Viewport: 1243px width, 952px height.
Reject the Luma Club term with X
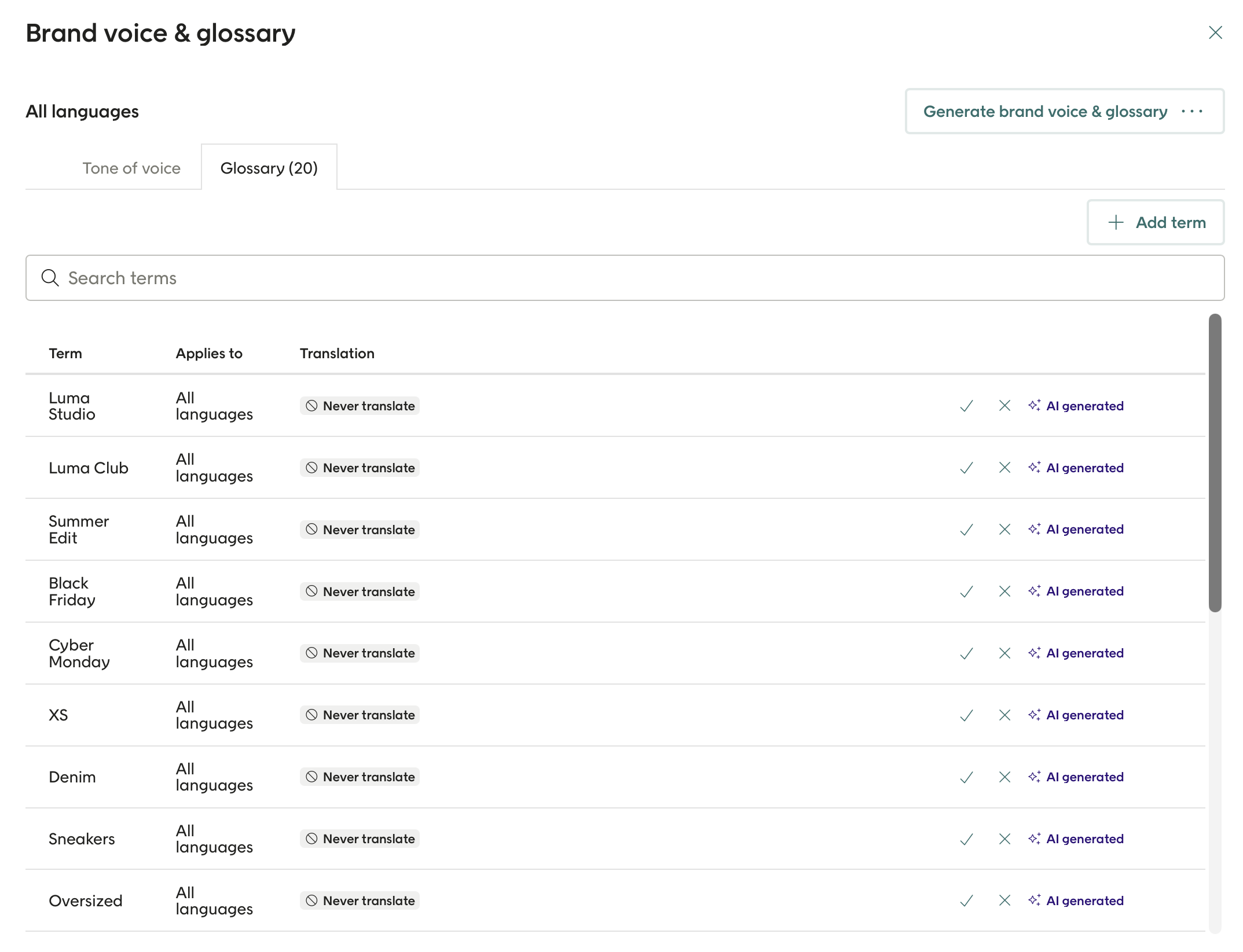[x=1004, y=468]
